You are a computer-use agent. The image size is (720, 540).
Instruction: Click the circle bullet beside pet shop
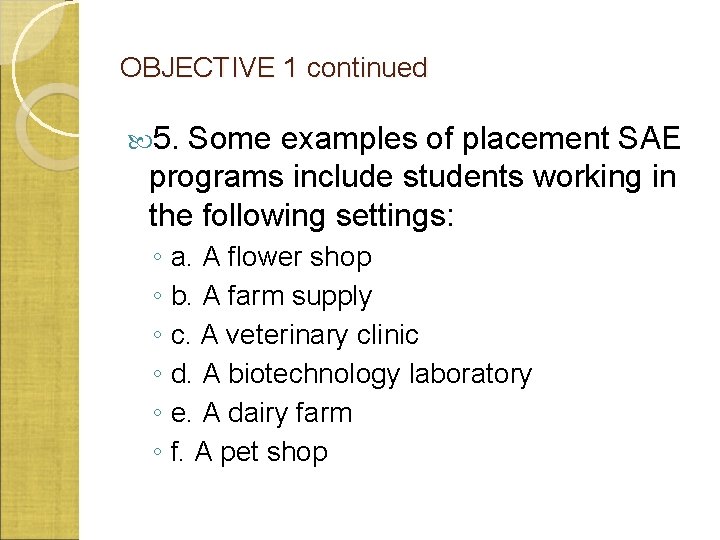point(158,452)
